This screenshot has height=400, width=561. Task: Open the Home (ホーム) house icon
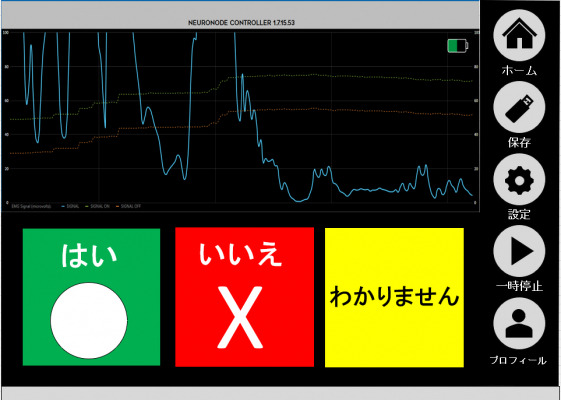click(519, 35)
